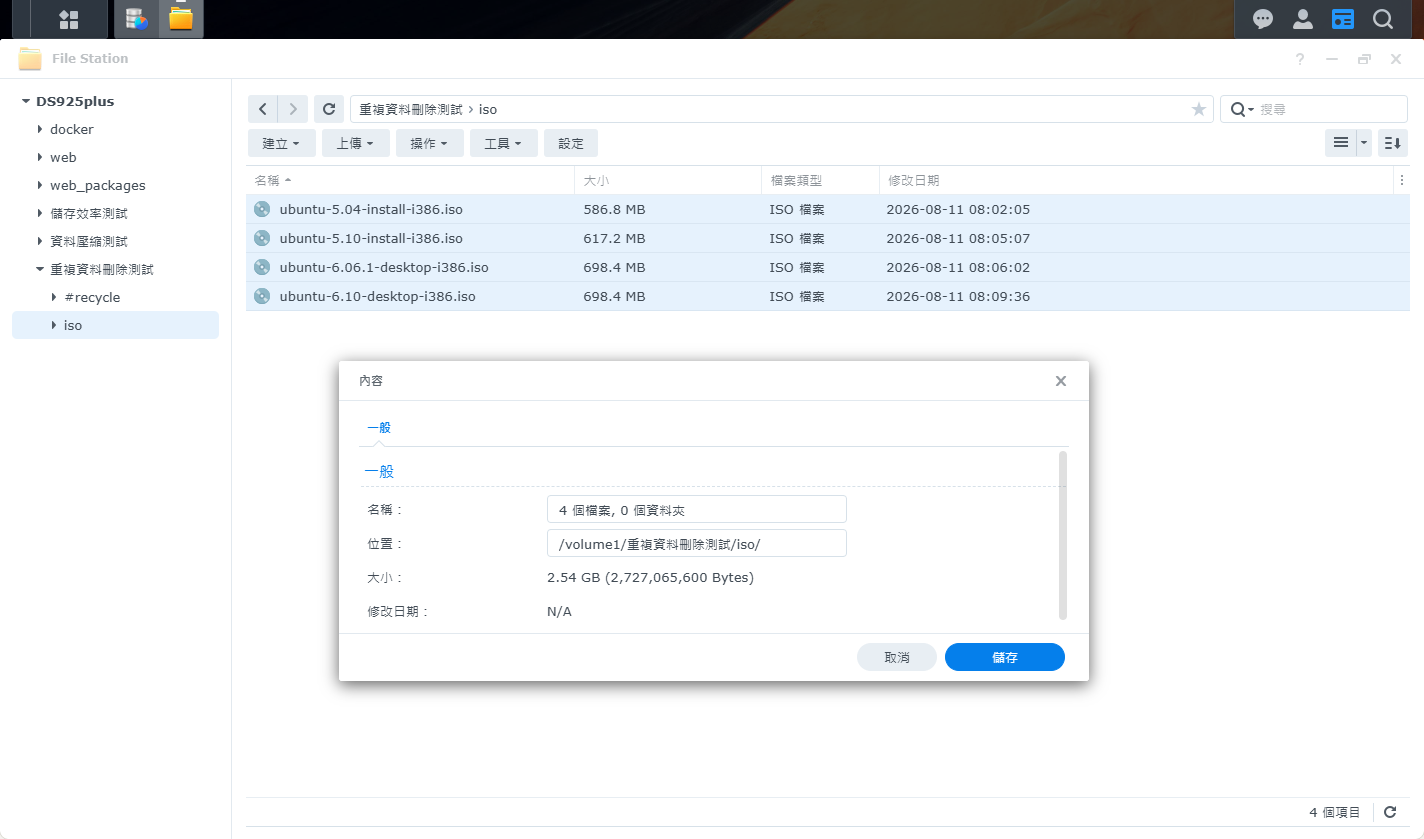Select the file name ubuntu-6.06.1-desktop-i386.iso
1424x839 pixels.
384,267
